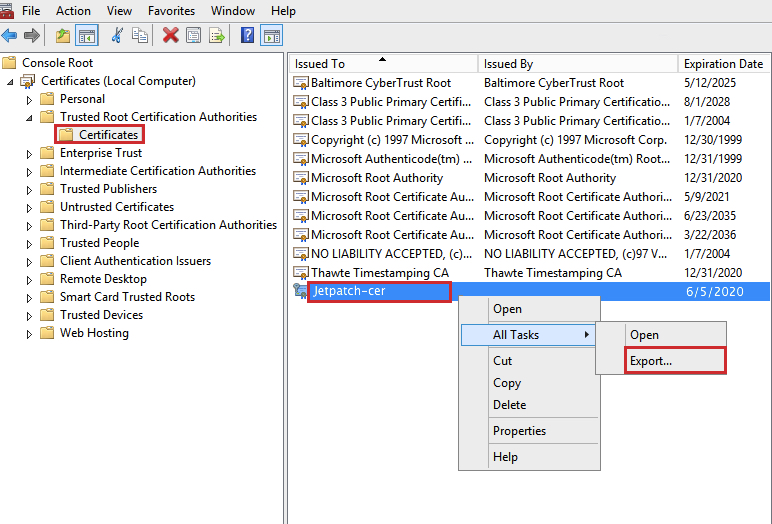Click the expiration date 5/12/2025
The image size is (772, 524).
709,83
